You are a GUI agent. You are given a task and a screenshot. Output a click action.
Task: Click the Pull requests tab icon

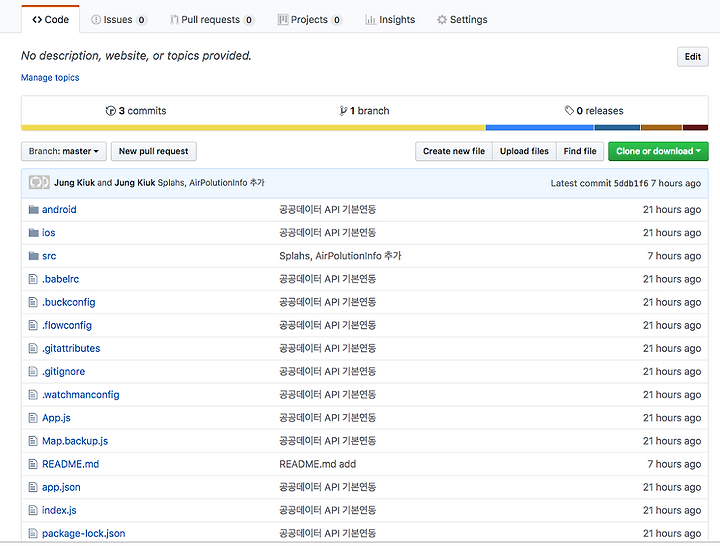pos(174,20)
